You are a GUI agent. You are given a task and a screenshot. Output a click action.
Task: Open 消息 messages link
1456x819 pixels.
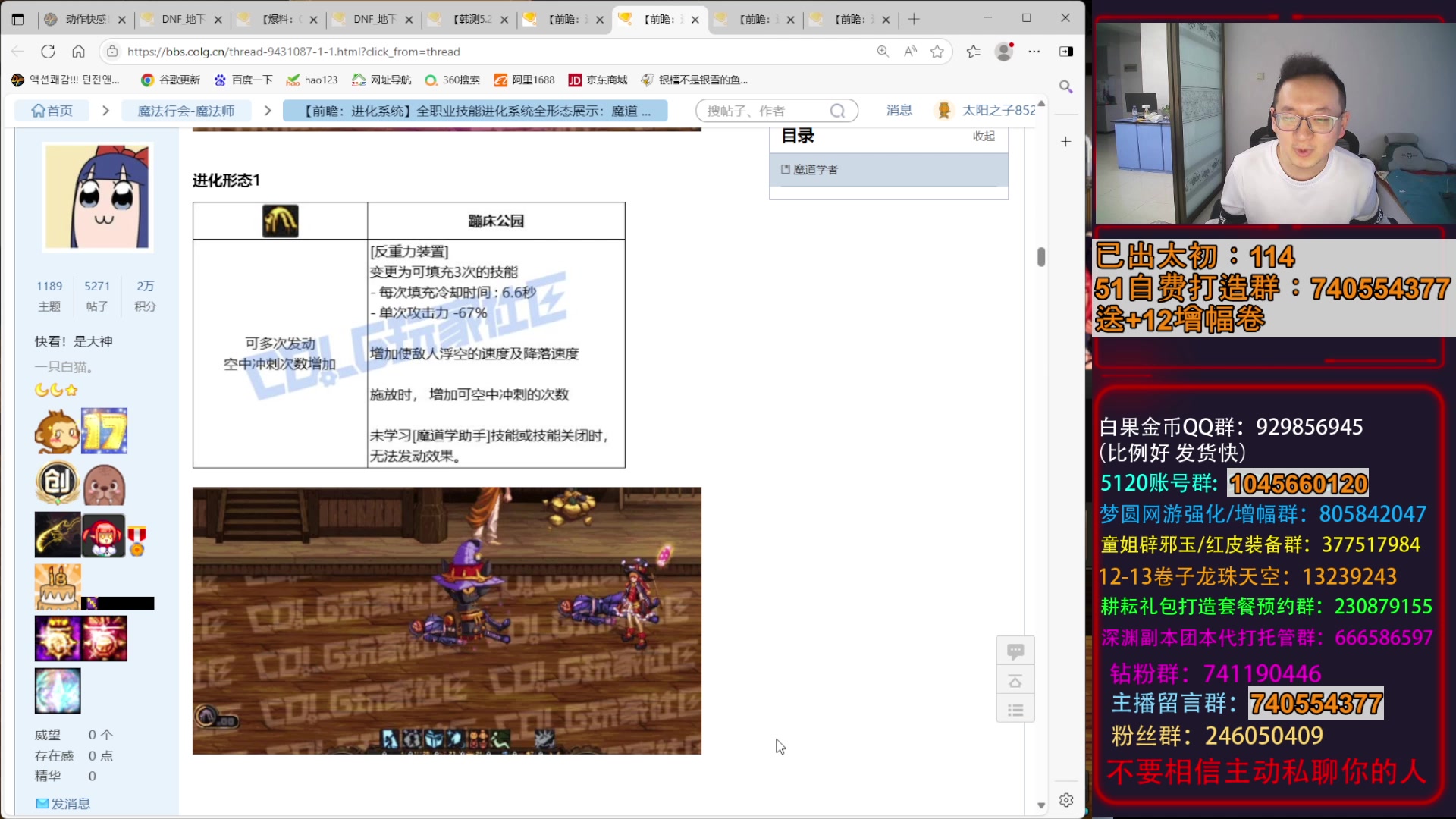pos(899,110)
